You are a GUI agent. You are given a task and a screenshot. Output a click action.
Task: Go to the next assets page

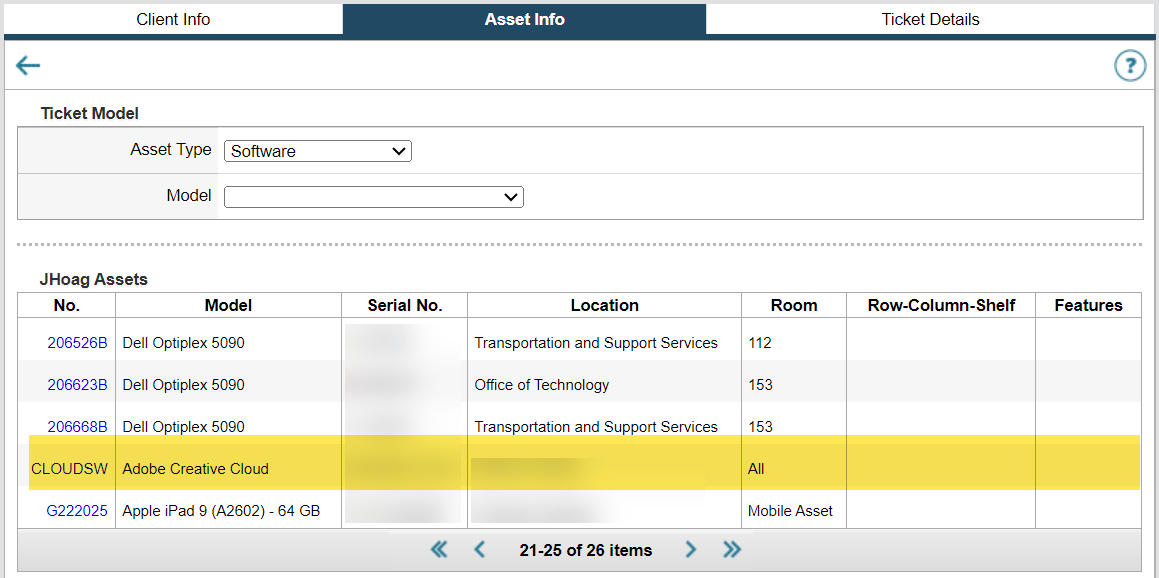click(691, 549)
